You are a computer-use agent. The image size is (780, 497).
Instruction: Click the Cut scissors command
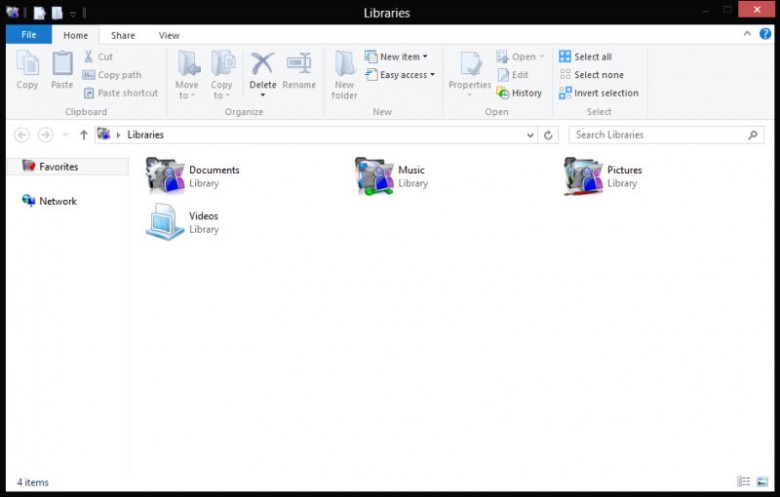[98, 56]
